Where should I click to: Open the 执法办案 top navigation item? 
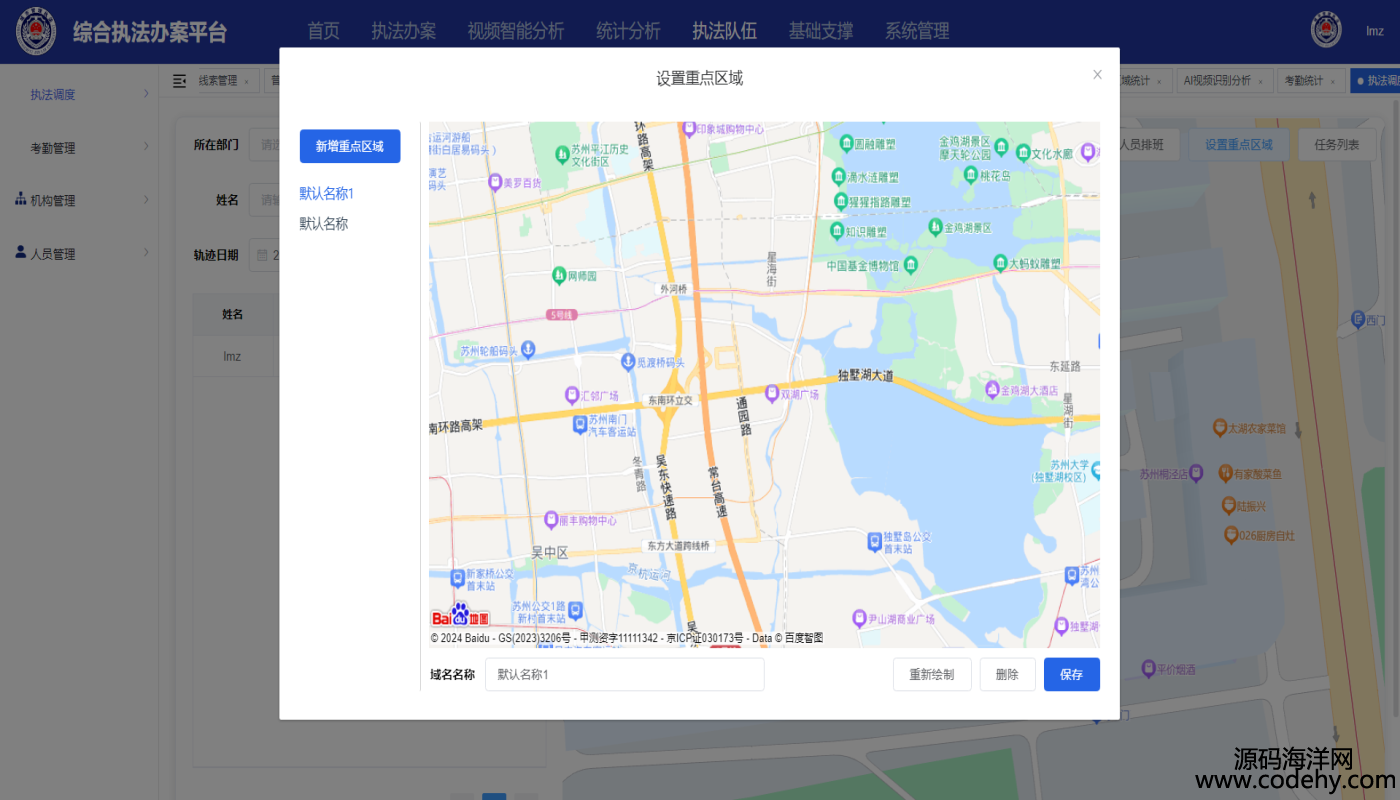pyautogui.click(x=404, y=31)
